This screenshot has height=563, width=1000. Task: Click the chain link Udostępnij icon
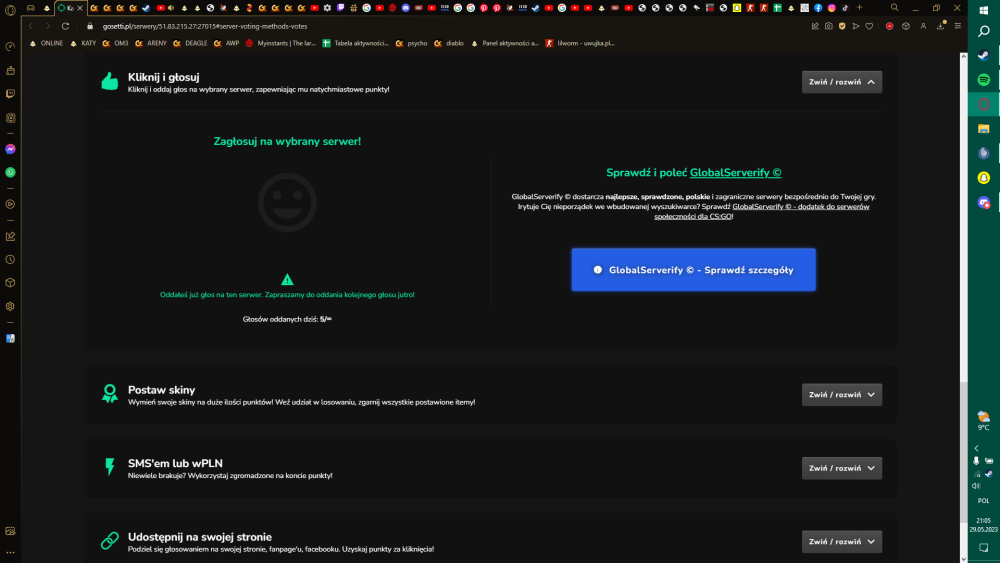click(x=110, y=540)
